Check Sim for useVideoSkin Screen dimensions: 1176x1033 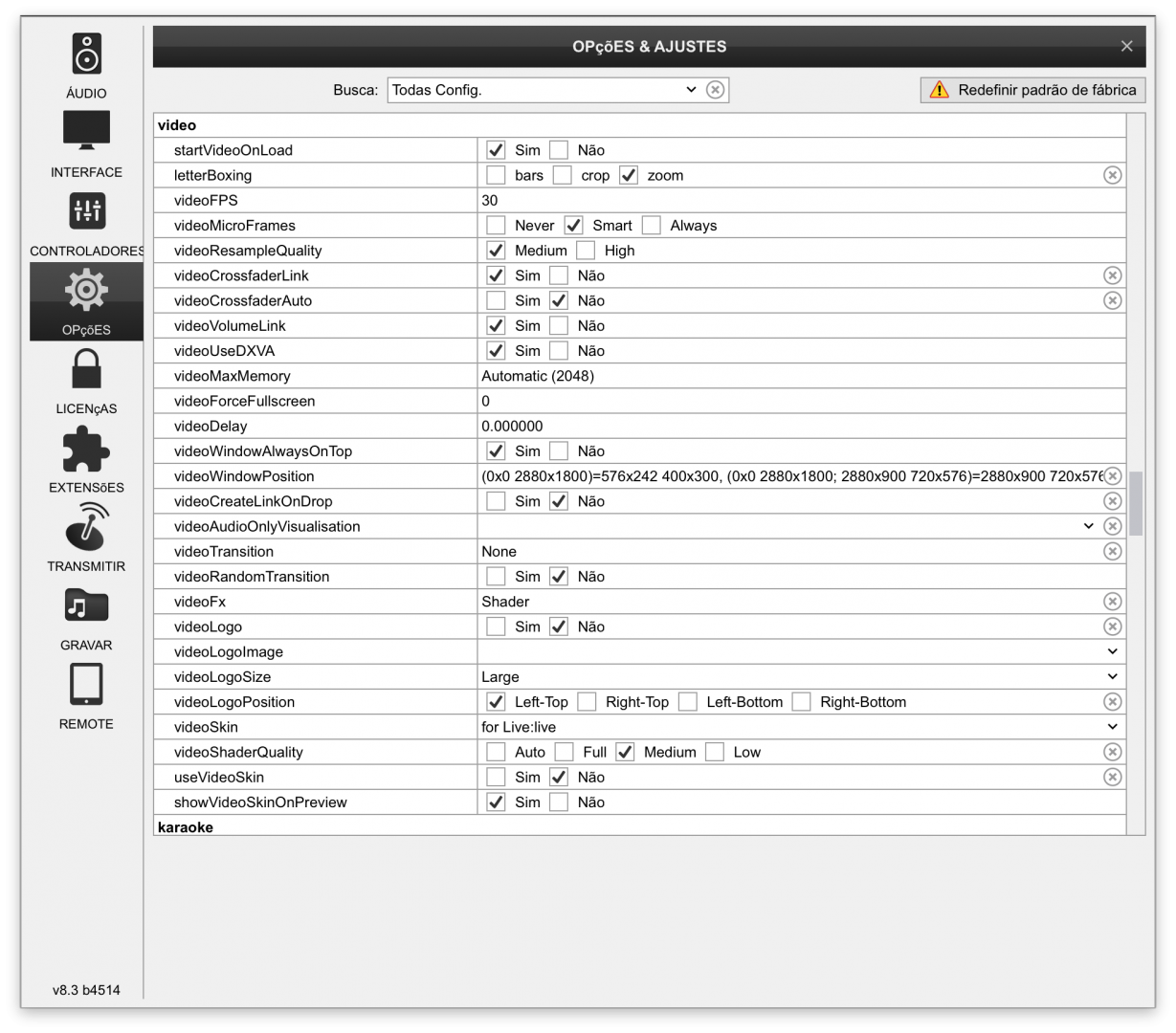496,777
